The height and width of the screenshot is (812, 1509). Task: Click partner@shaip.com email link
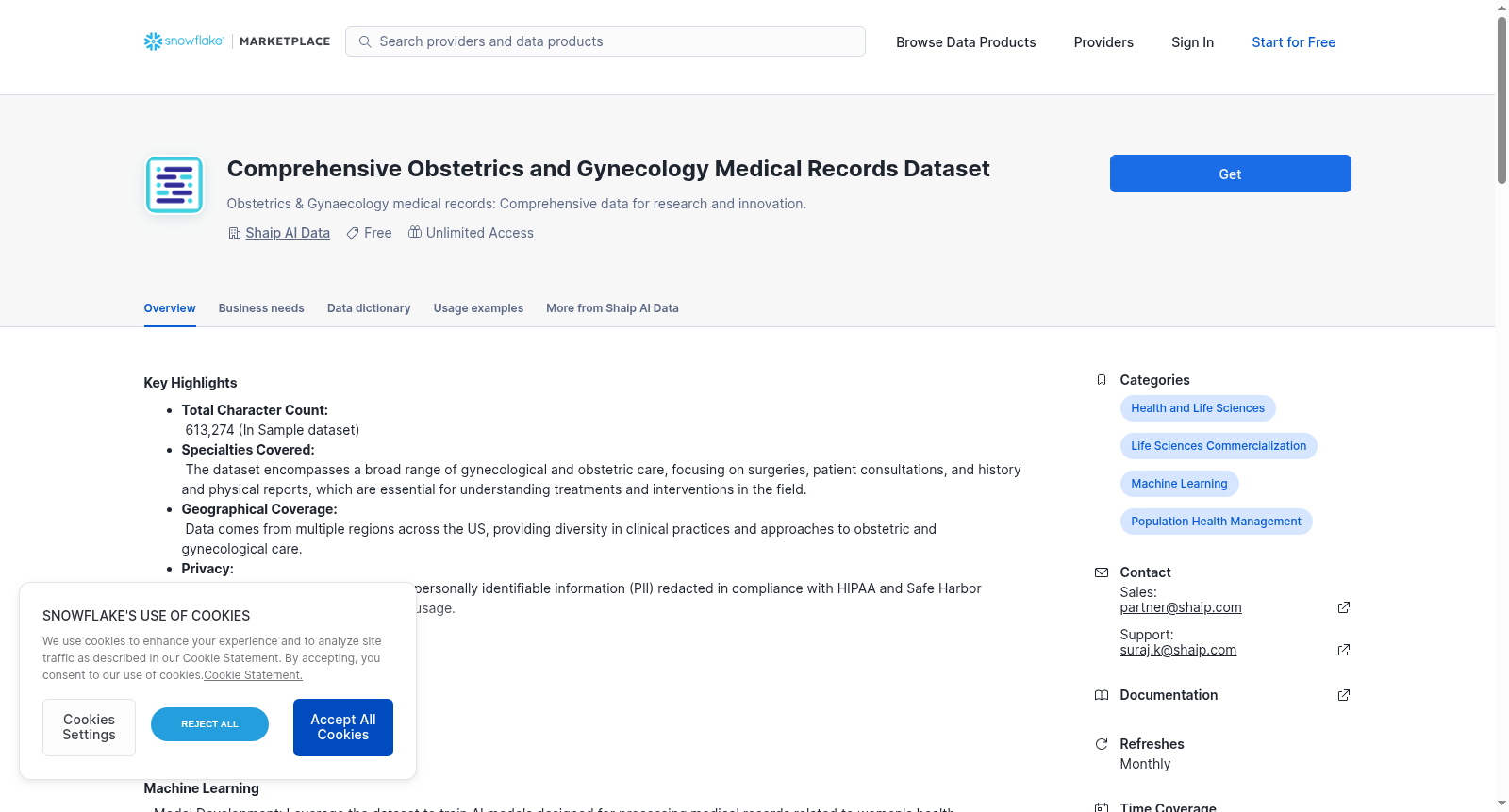click(1181, 607)
